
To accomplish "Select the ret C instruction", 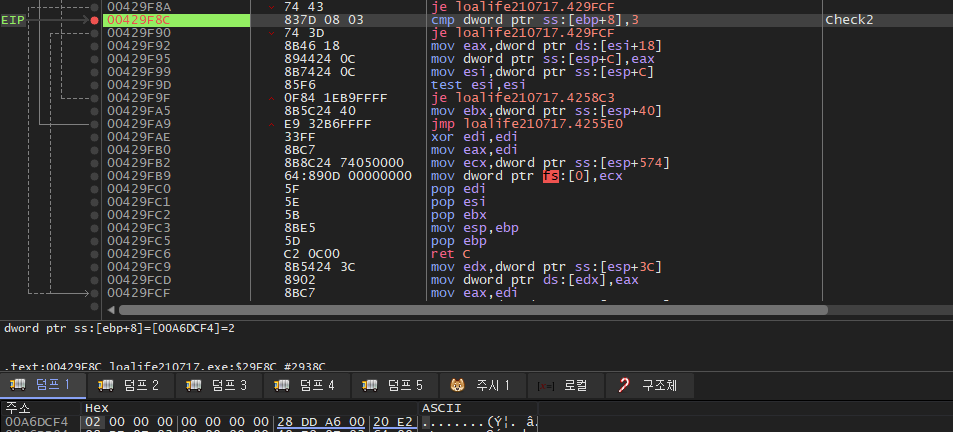I will click(x=450, y=254).
